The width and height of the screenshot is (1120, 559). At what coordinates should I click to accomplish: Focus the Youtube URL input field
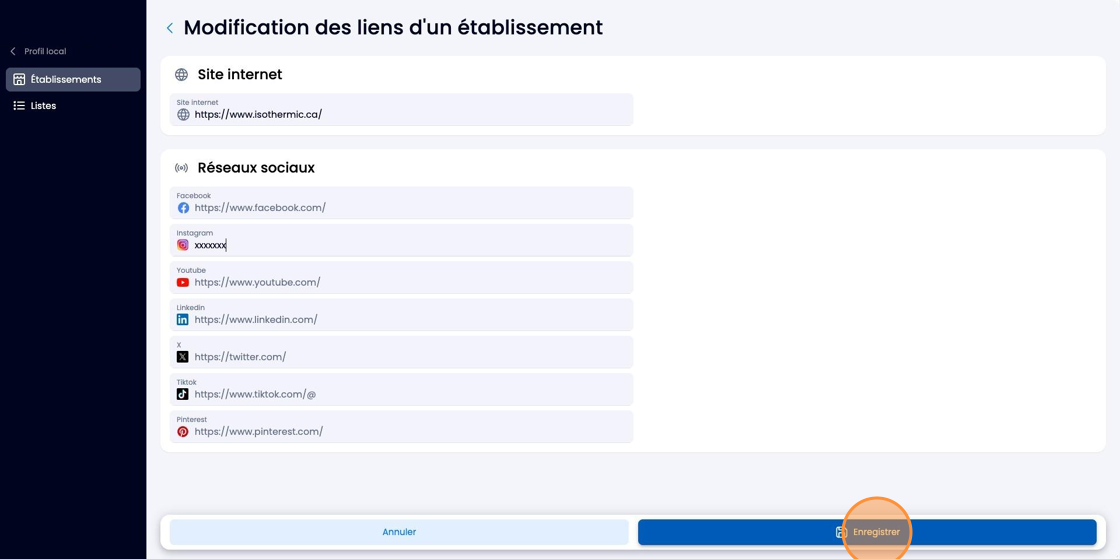401,277
